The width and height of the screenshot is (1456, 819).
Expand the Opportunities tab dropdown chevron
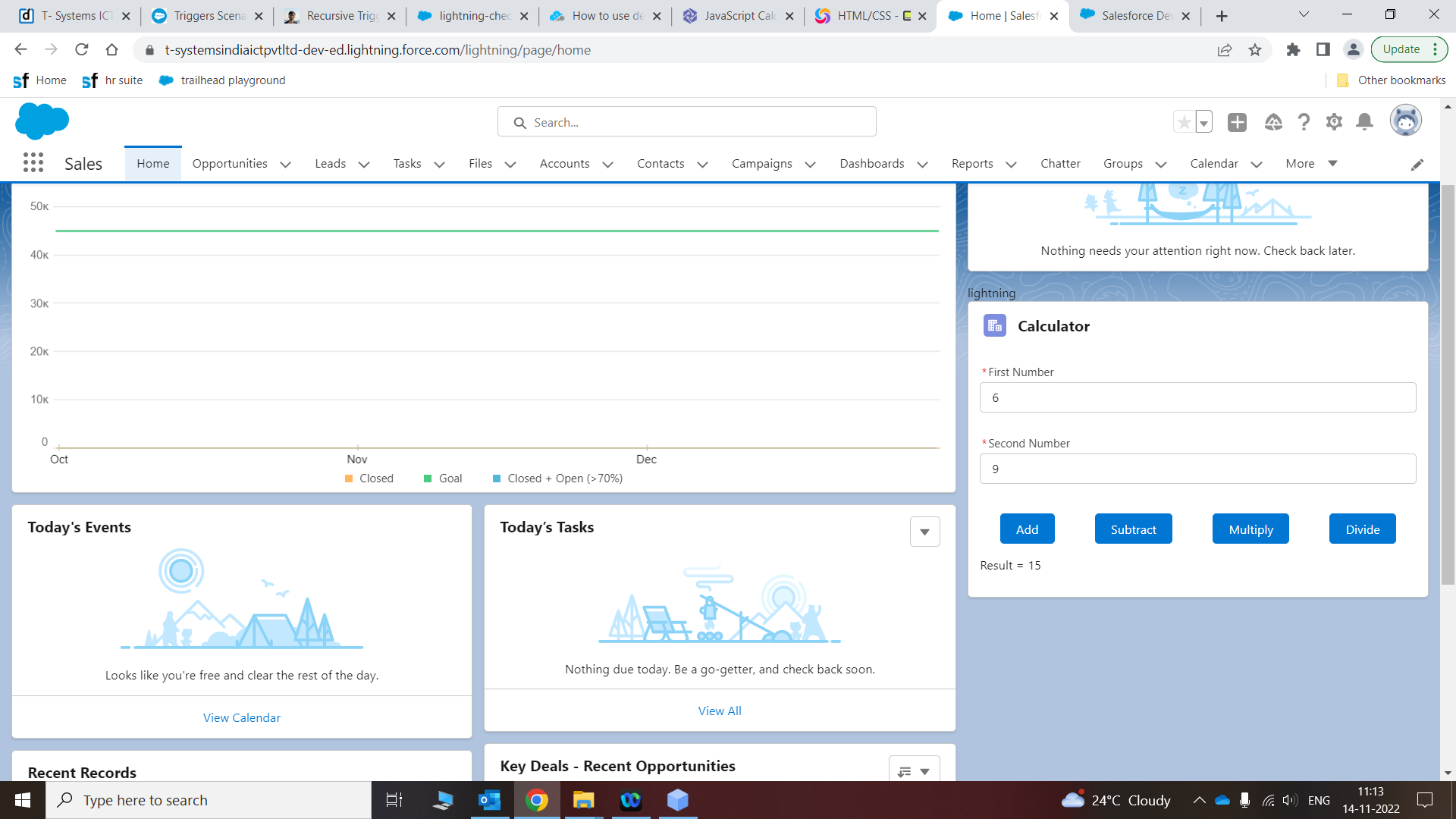286,165
